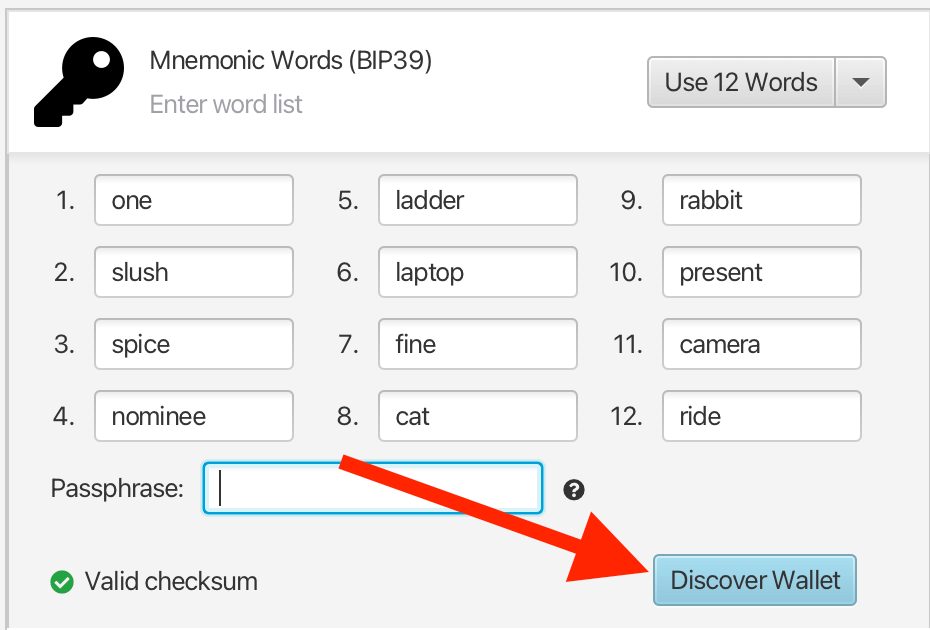Screen dimensions: 930x630
Task: Click the black key icon
Action: (x=82, y=84)
